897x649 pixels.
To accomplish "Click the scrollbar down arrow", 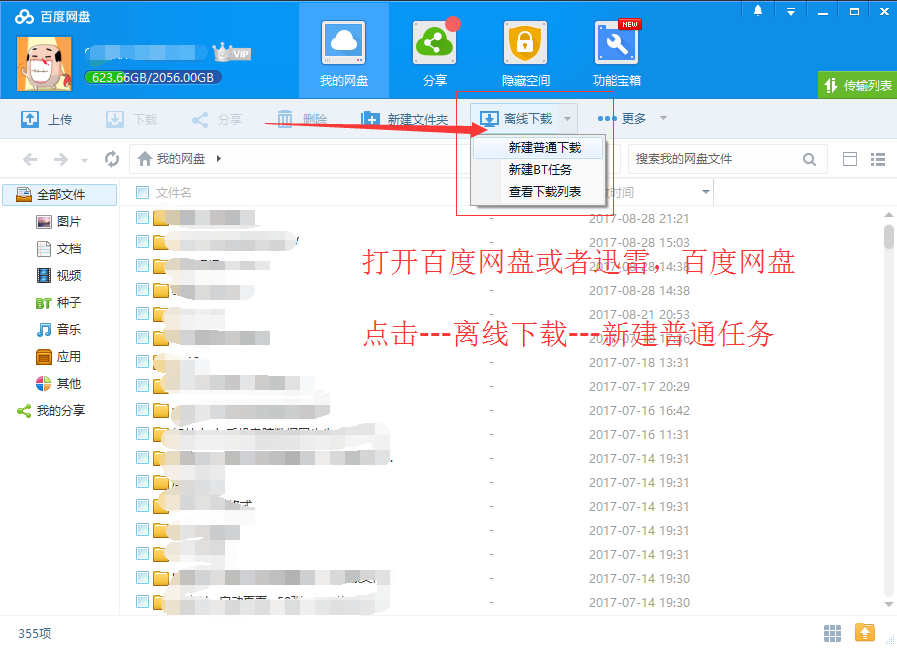I will [x=888, y=604].
